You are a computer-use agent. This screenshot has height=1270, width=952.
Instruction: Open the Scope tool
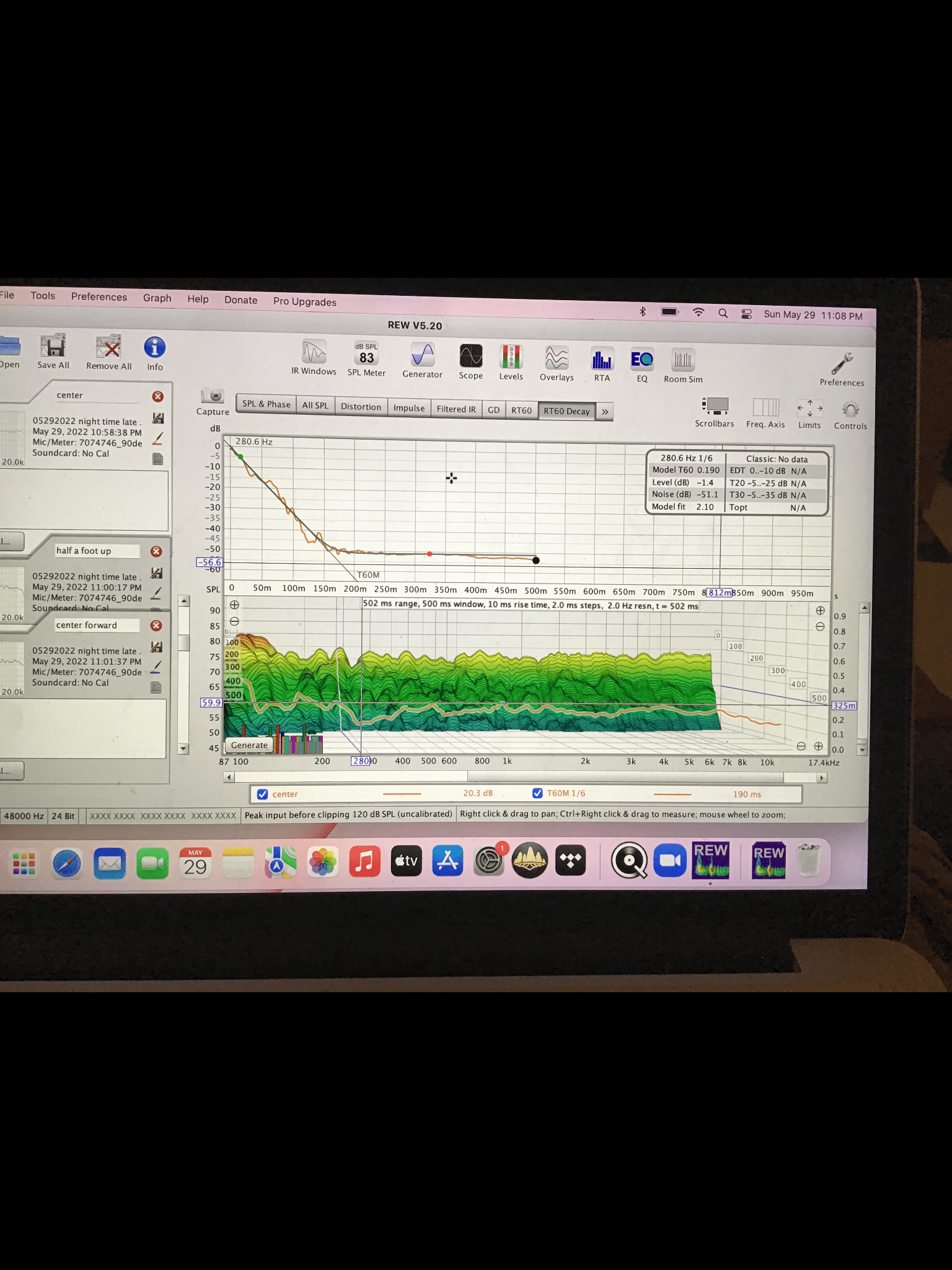(x=471, y=356)
